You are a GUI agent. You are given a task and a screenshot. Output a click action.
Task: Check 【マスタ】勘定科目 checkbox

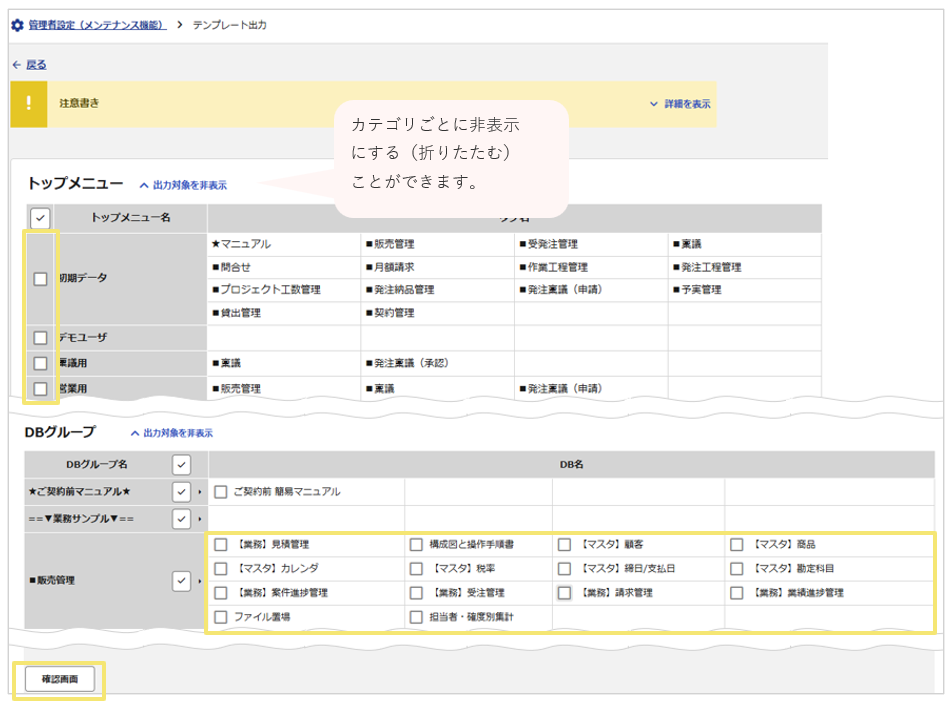pos(737,569)
